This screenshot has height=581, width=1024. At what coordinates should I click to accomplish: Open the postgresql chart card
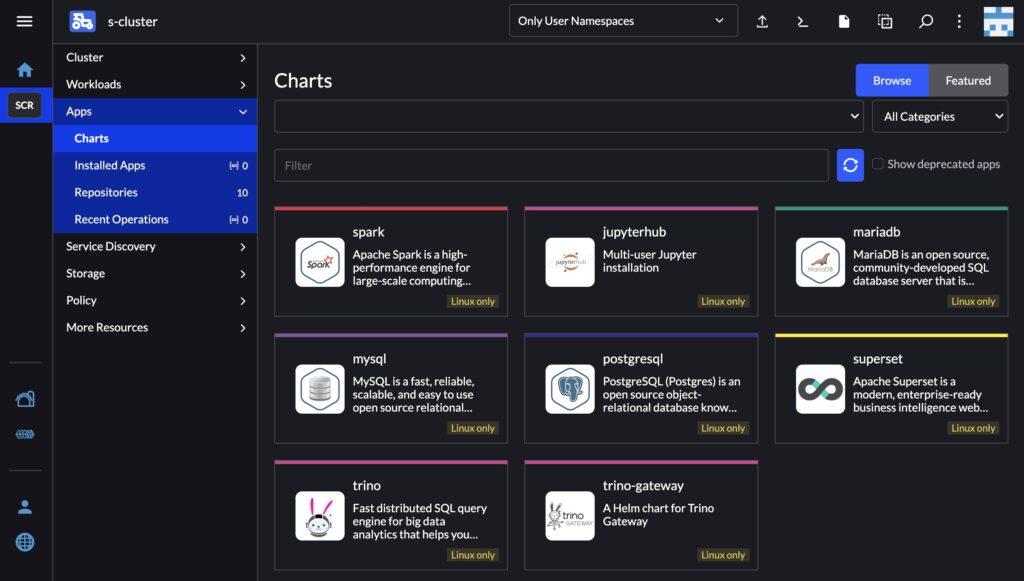coord(641,387)
